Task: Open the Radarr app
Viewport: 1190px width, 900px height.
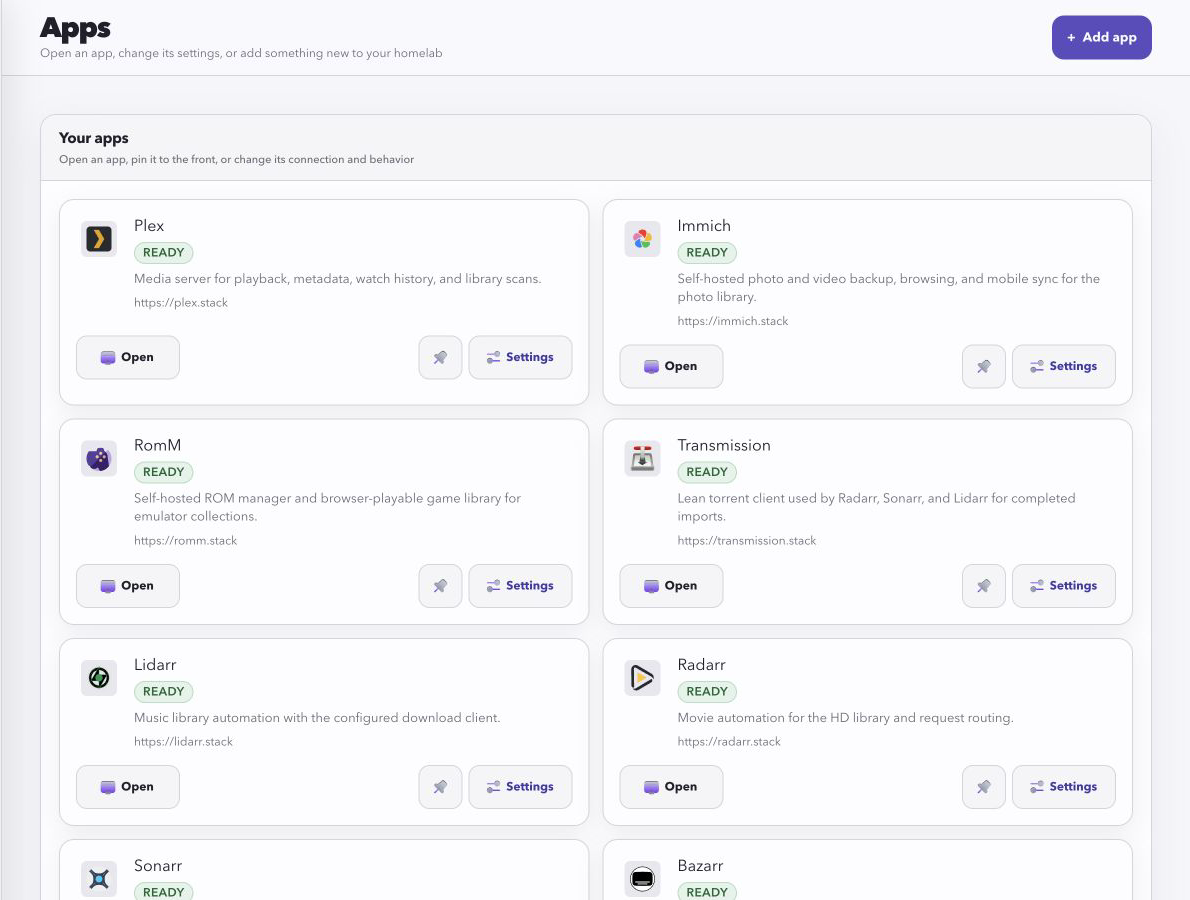Action: pyautogui.click(x=671, y=787)
